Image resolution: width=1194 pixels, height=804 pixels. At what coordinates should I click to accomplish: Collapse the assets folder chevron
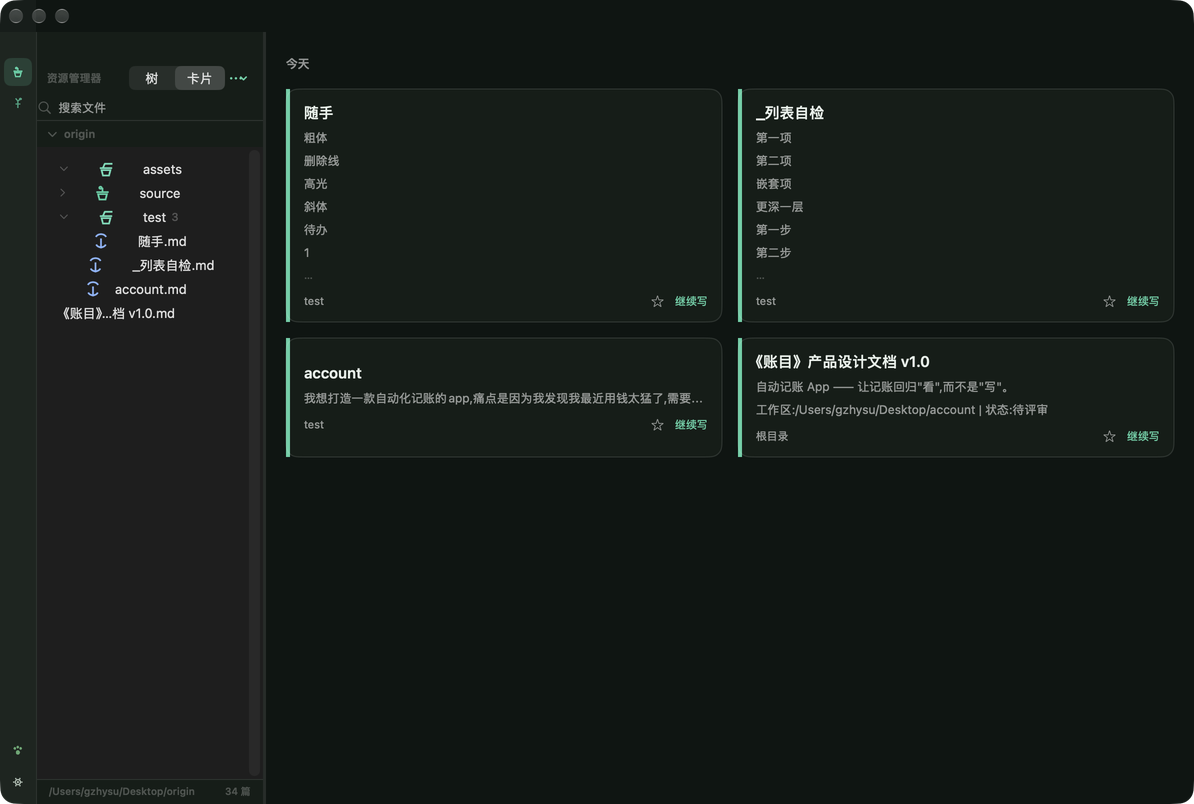click(x=64, y=169)
